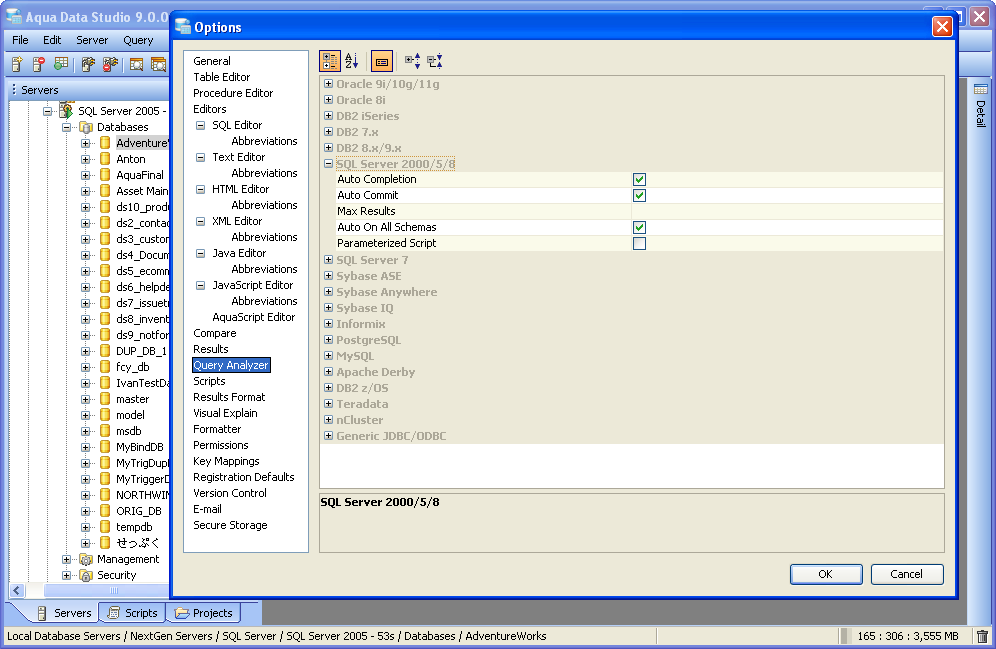Click the delete server toolbar icon

point(38,64)
